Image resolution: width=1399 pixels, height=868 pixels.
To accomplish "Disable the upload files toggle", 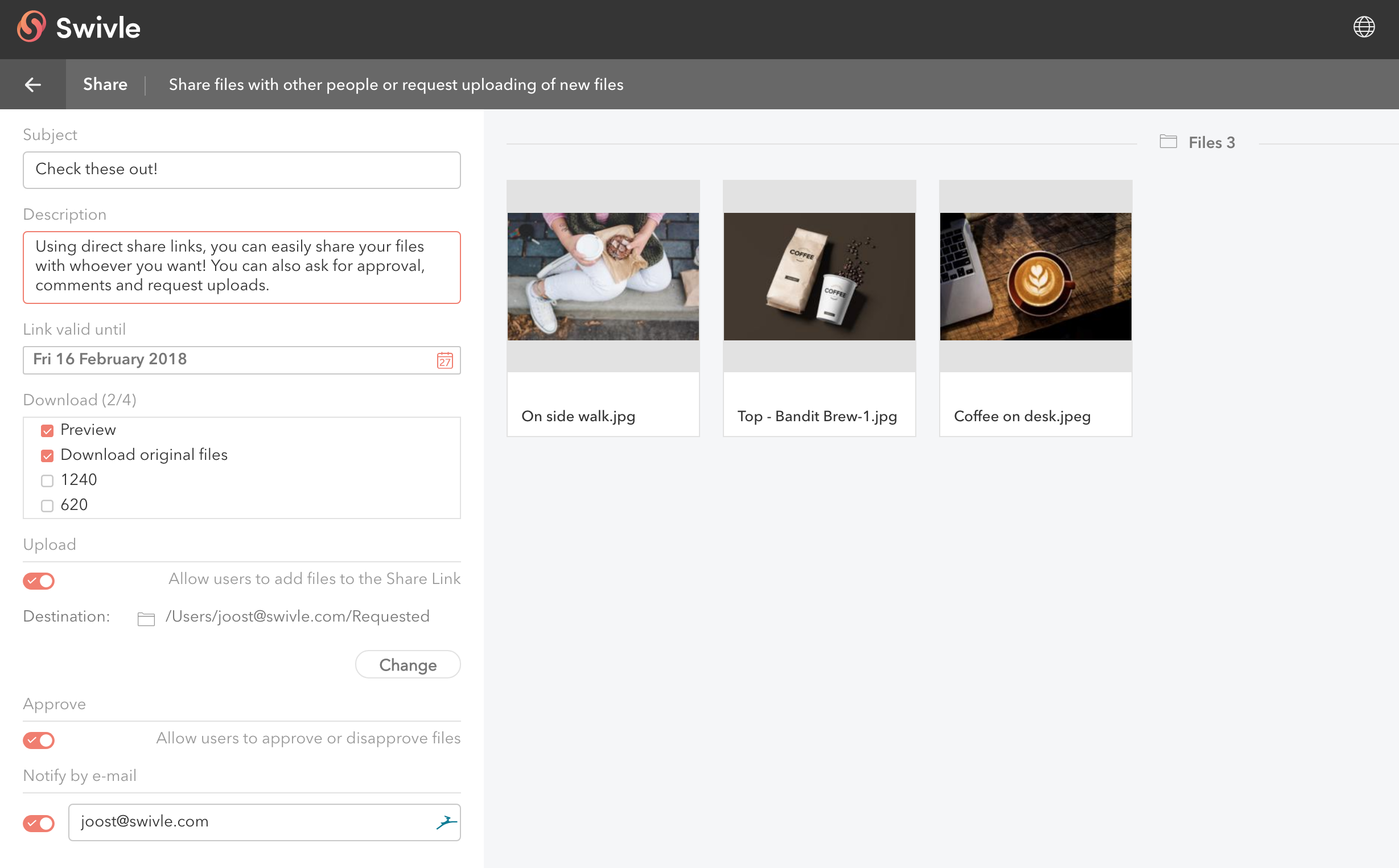I will pyautogui.click(x=39, y=581).
